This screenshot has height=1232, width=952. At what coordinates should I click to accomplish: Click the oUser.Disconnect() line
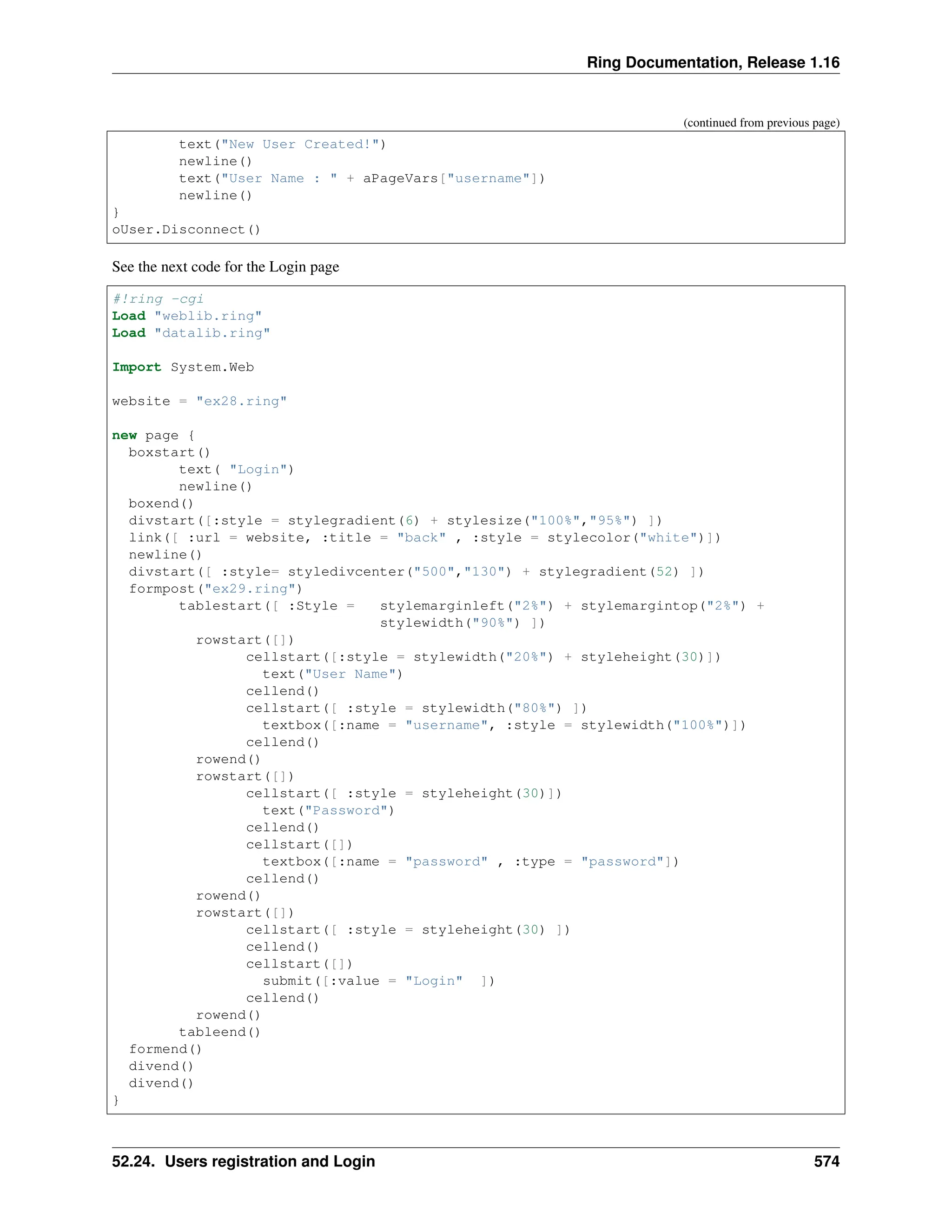186,230
